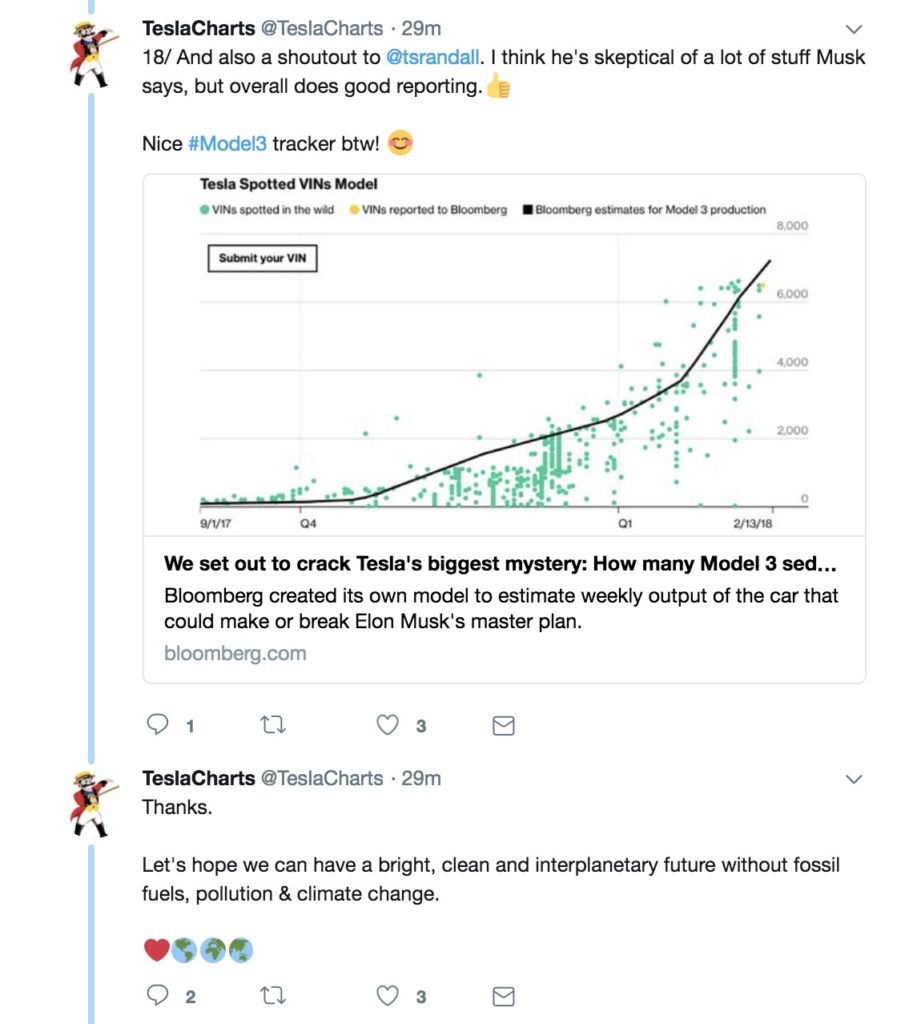Open TeslaCharts avatar on first tweet

pos(92,55)
